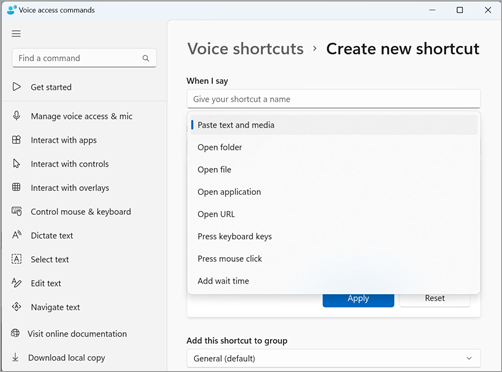Choose Press keyboard keys action
Viewport: 502px width, 372px height.
(x=334, y=236)
